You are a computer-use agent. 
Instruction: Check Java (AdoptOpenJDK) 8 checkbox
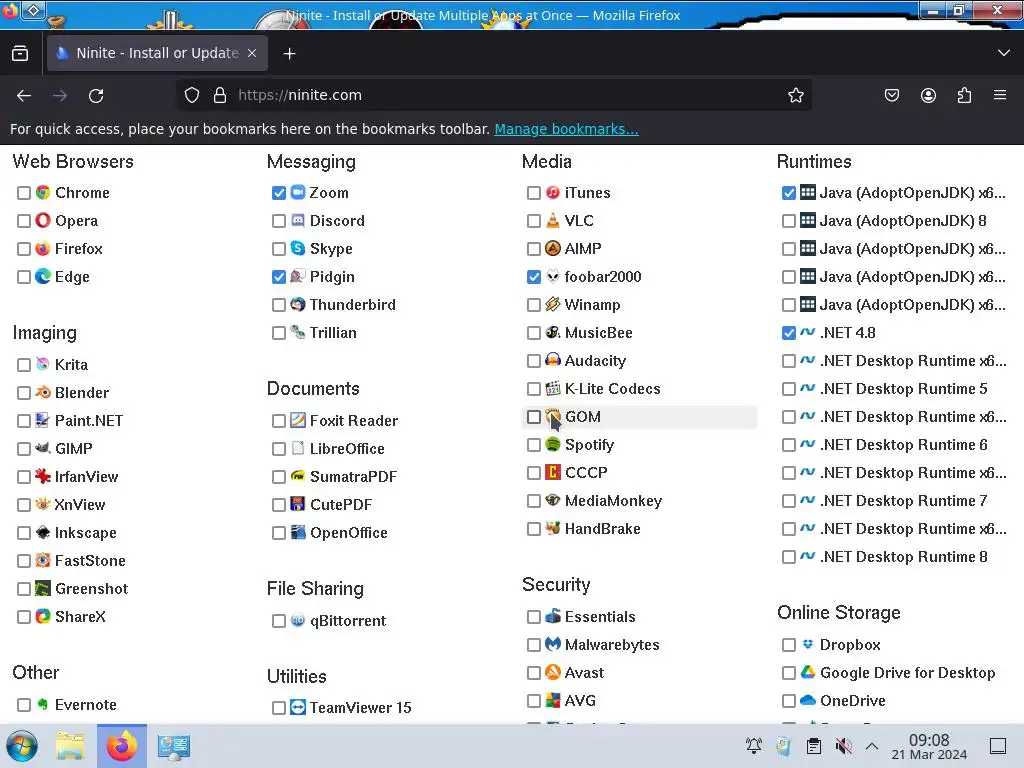[789, 221]
